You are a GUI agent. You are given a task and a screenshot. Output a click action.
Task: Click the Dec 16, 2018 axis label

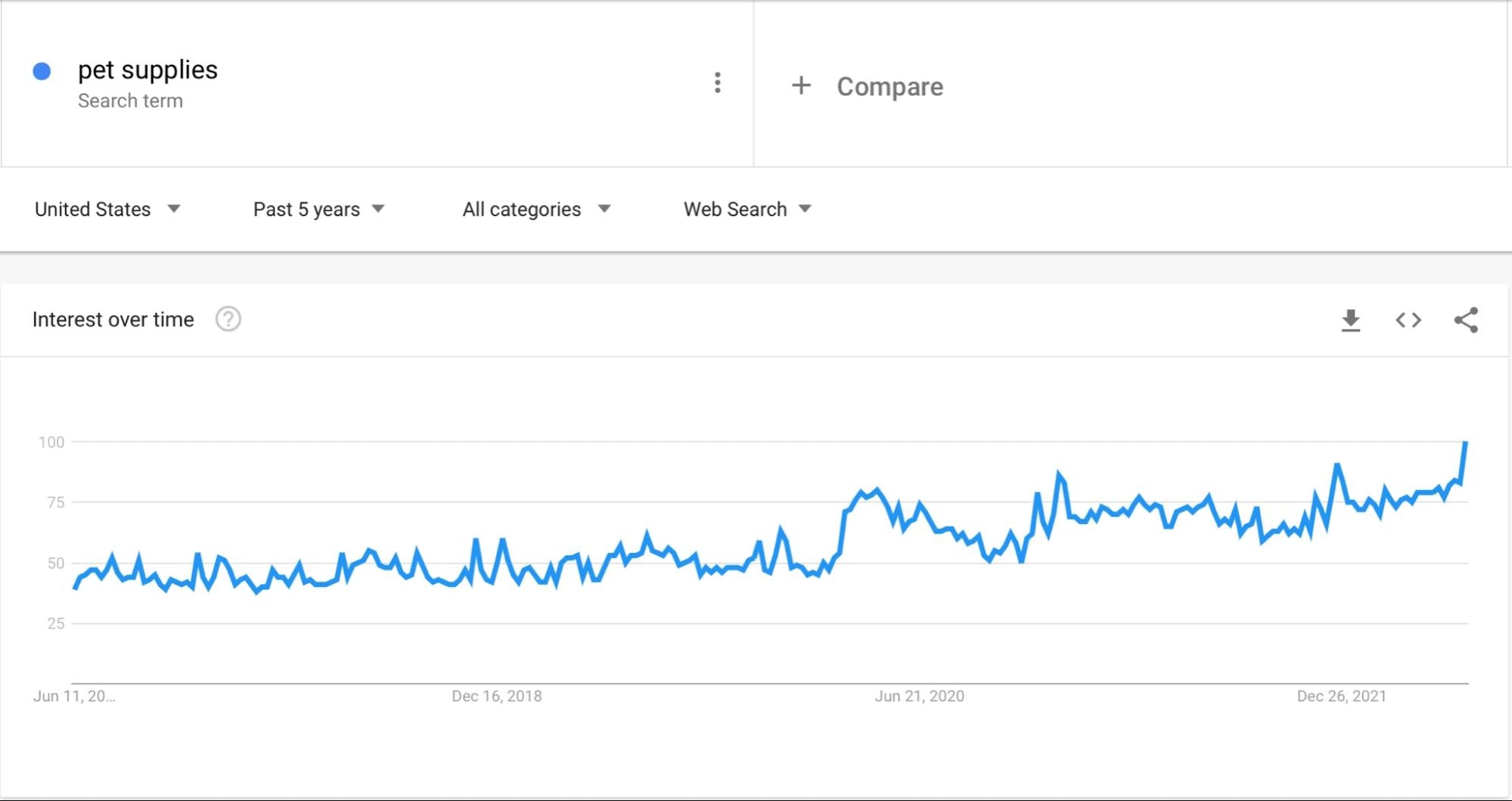pyautogui.click(x=497, y=697)
